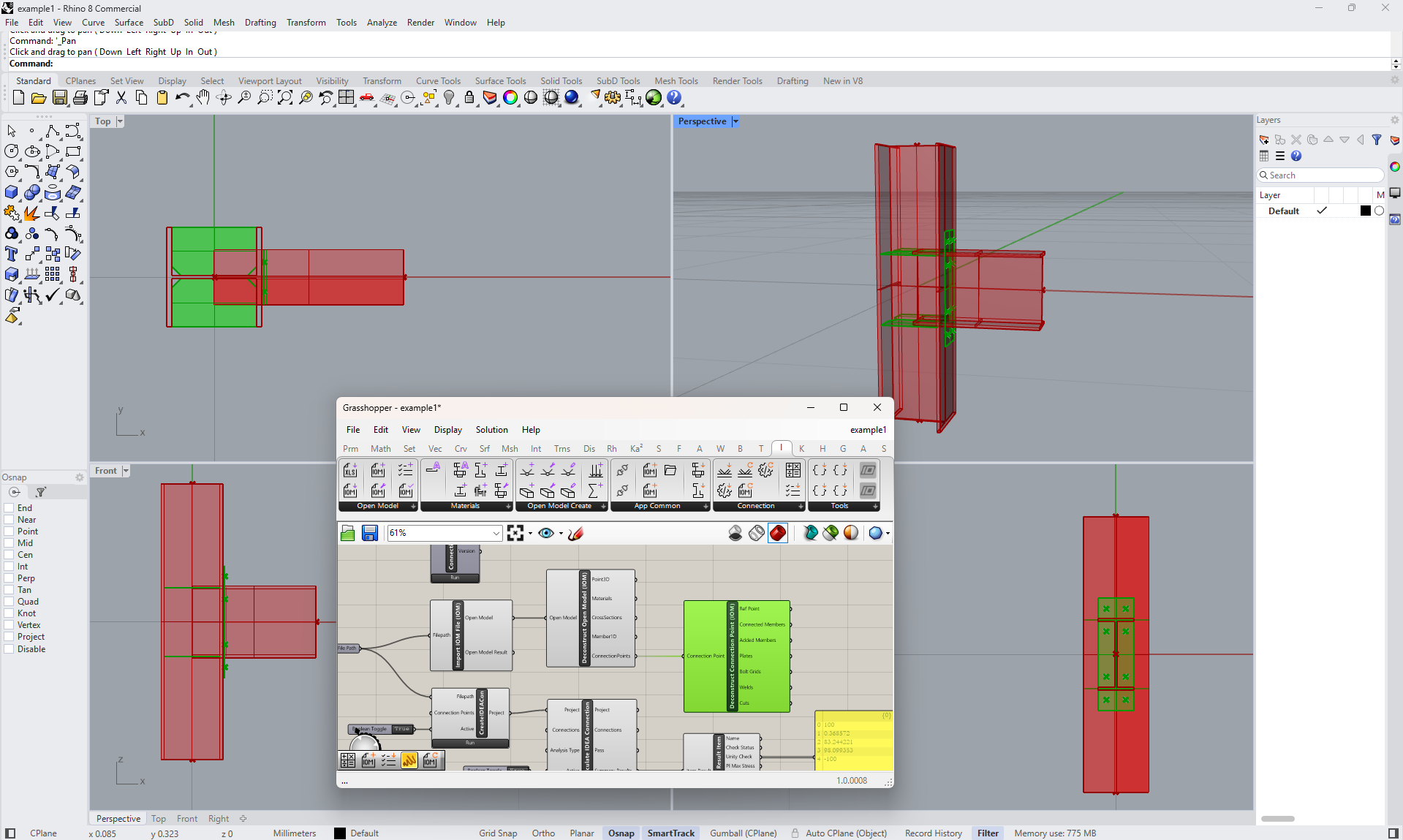Screen dimensions: 1403x840
Task: Expand the 61% zoom level combo box
Action: 496,534
